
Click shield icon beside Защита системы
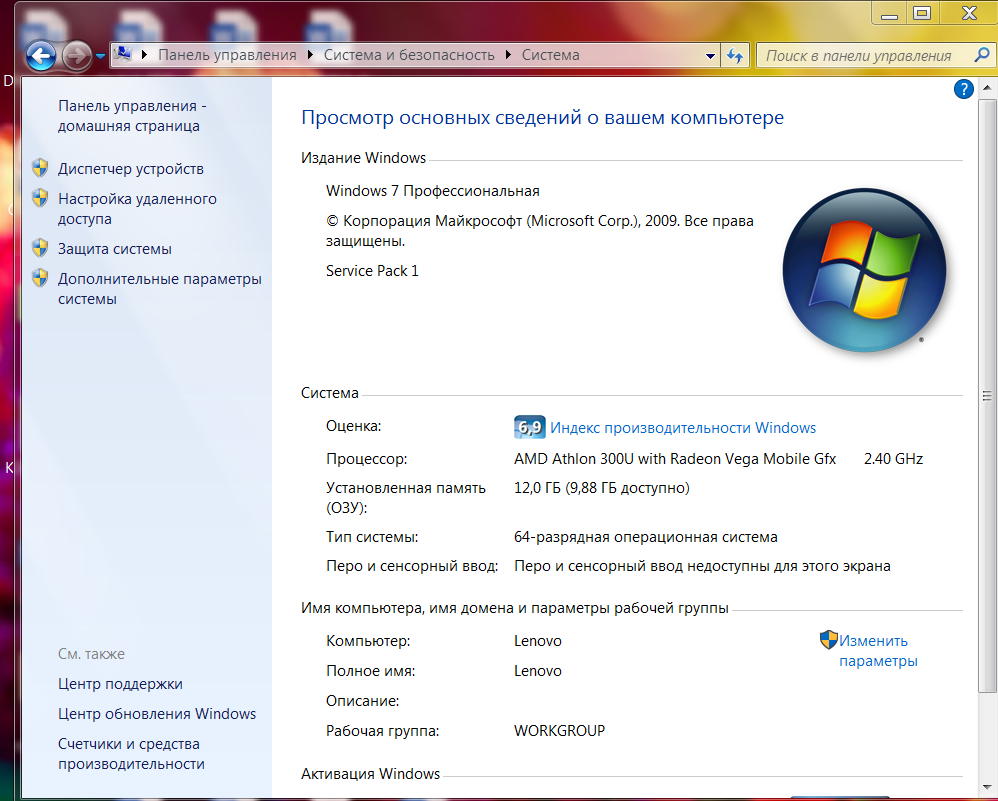tap(40, 248)
